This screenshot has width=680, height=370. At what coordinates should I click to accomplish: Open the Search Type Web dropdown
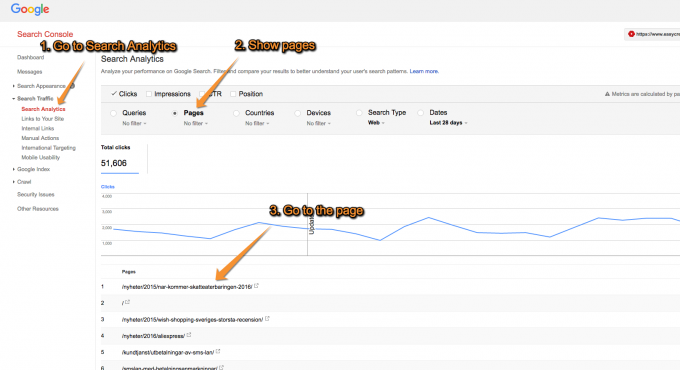(x=376, y=123)
